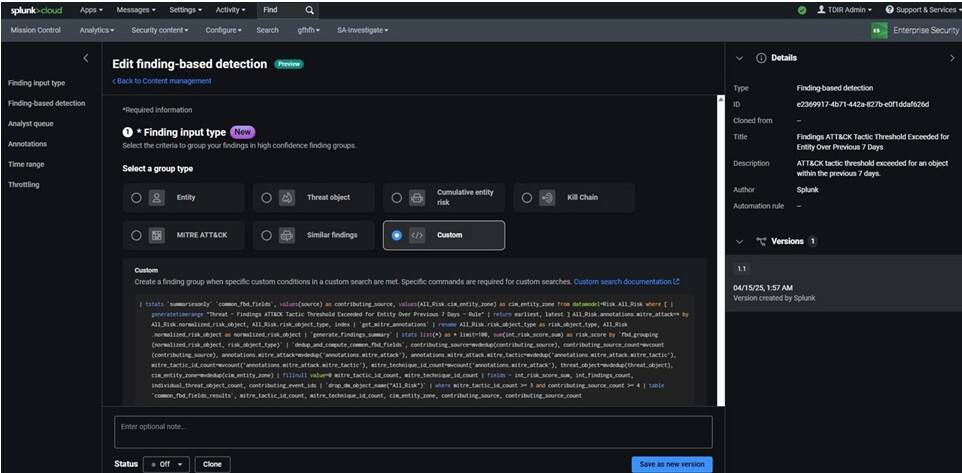Select the Kill Chain radio button

527,198
